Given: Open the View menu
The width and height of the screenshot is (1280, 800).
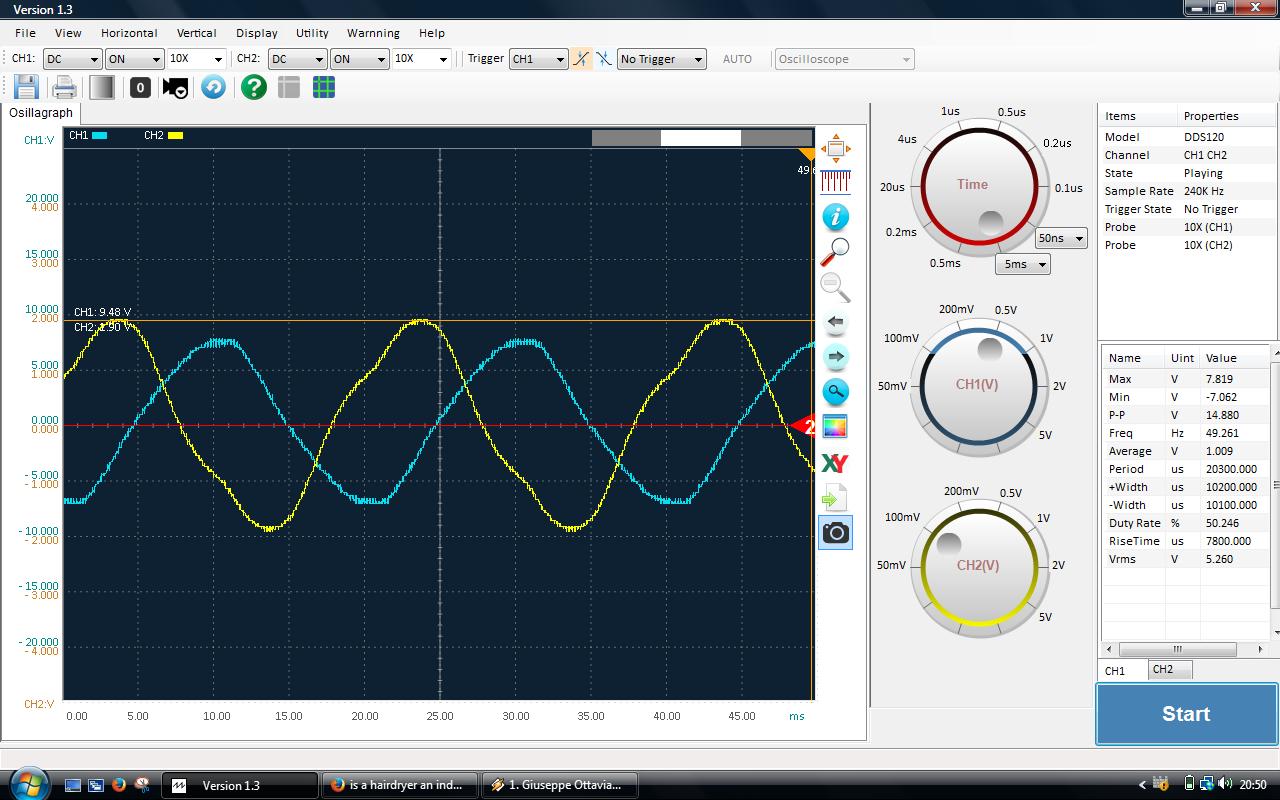Looking at the screenshot, I should click(68, 33).
